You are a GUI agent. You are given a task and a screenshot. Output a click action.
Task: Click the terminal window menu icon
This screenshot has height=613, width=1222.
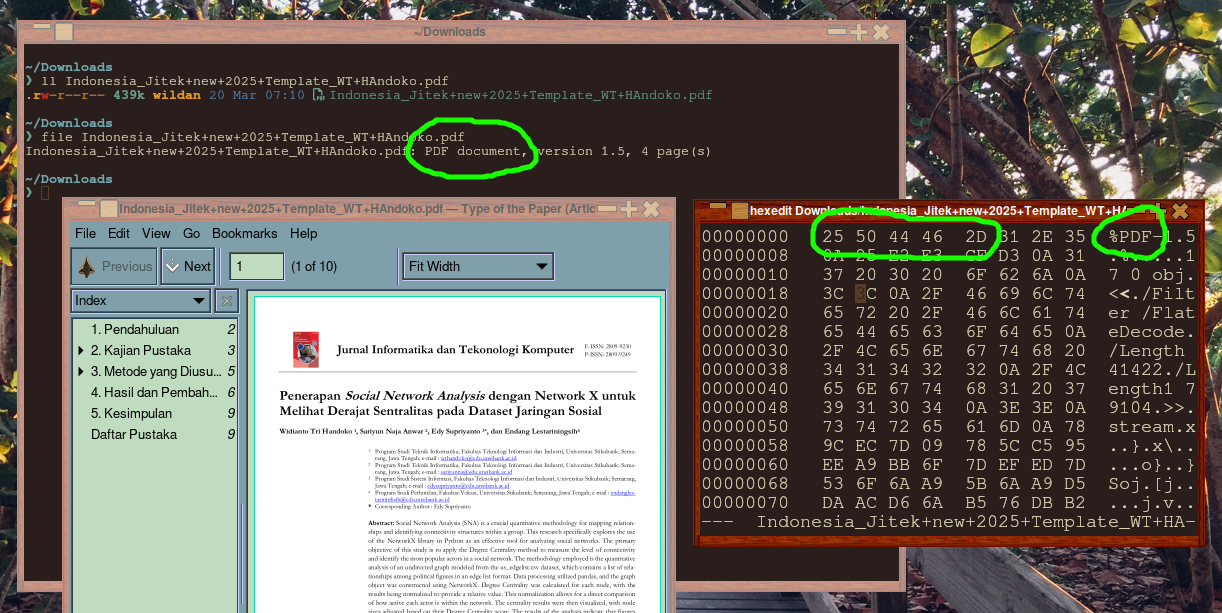point(62,32)
